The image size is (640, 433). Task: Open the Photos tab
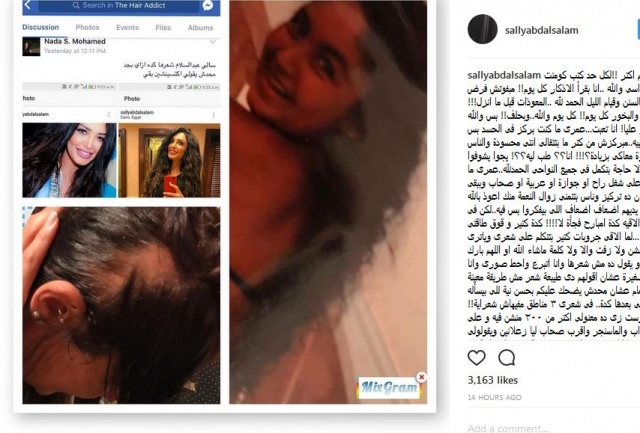[87, 27]
